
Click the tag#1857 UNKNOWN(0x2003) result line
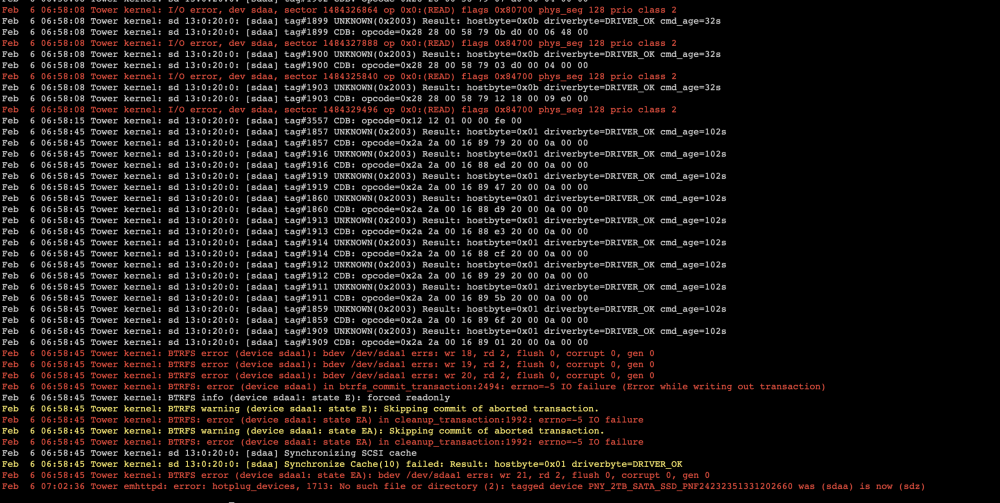point(364,132)
